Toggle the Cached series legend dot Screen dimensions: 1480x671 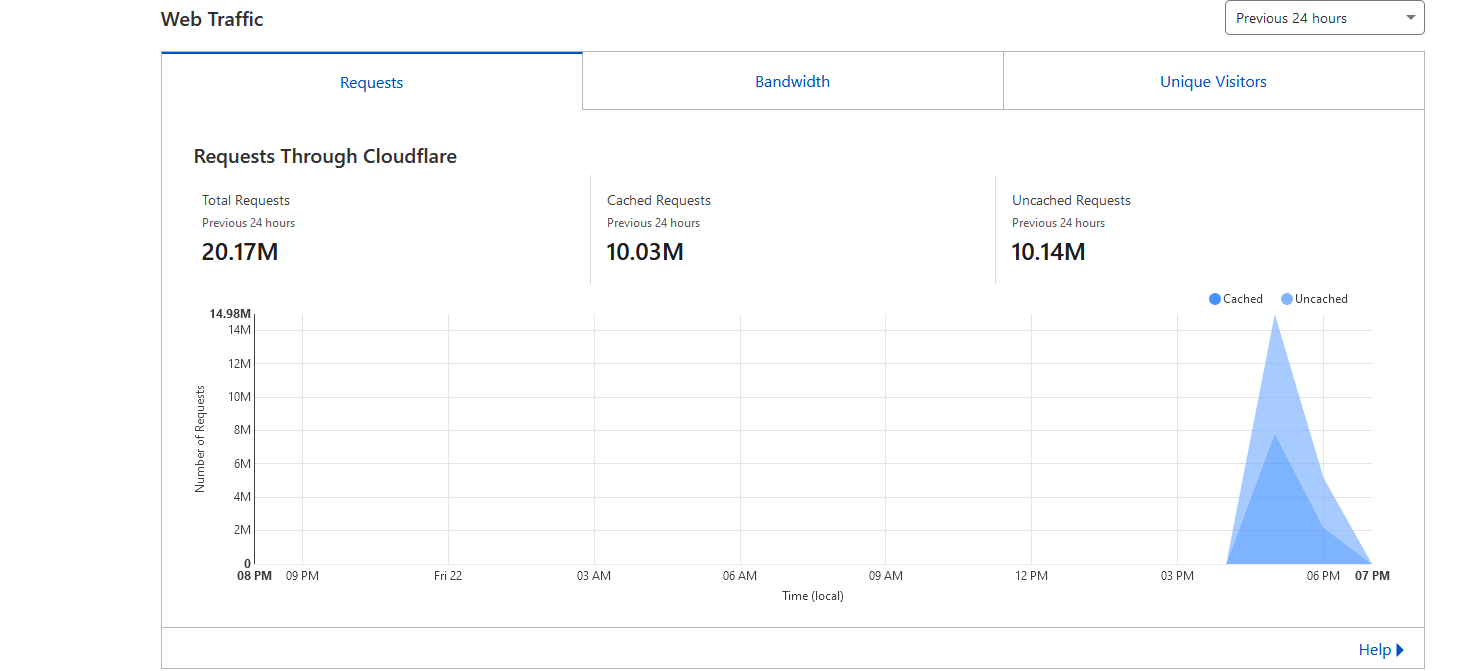coord(1215,299)
